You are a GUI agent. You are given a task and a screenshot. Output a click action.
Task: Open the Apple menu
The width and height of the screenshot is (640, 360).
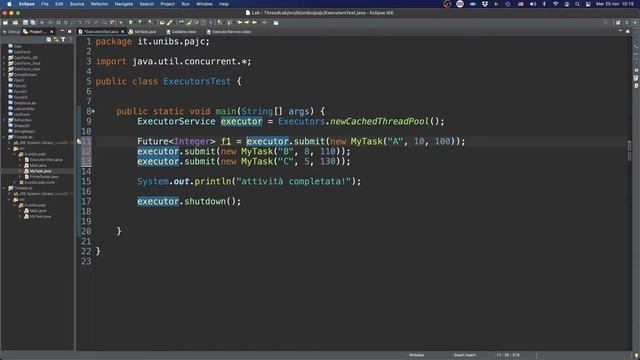9,4
